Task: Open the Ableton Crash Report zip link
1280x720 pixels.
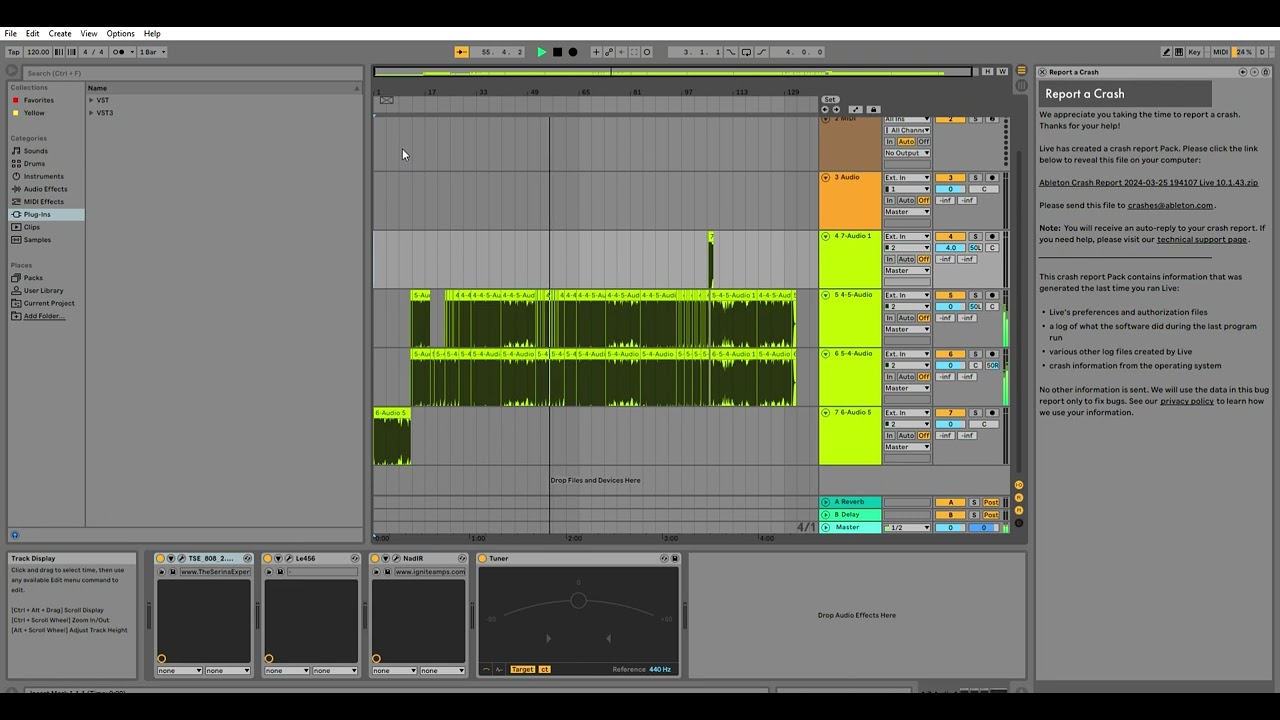Action: tap(1148, 183)
